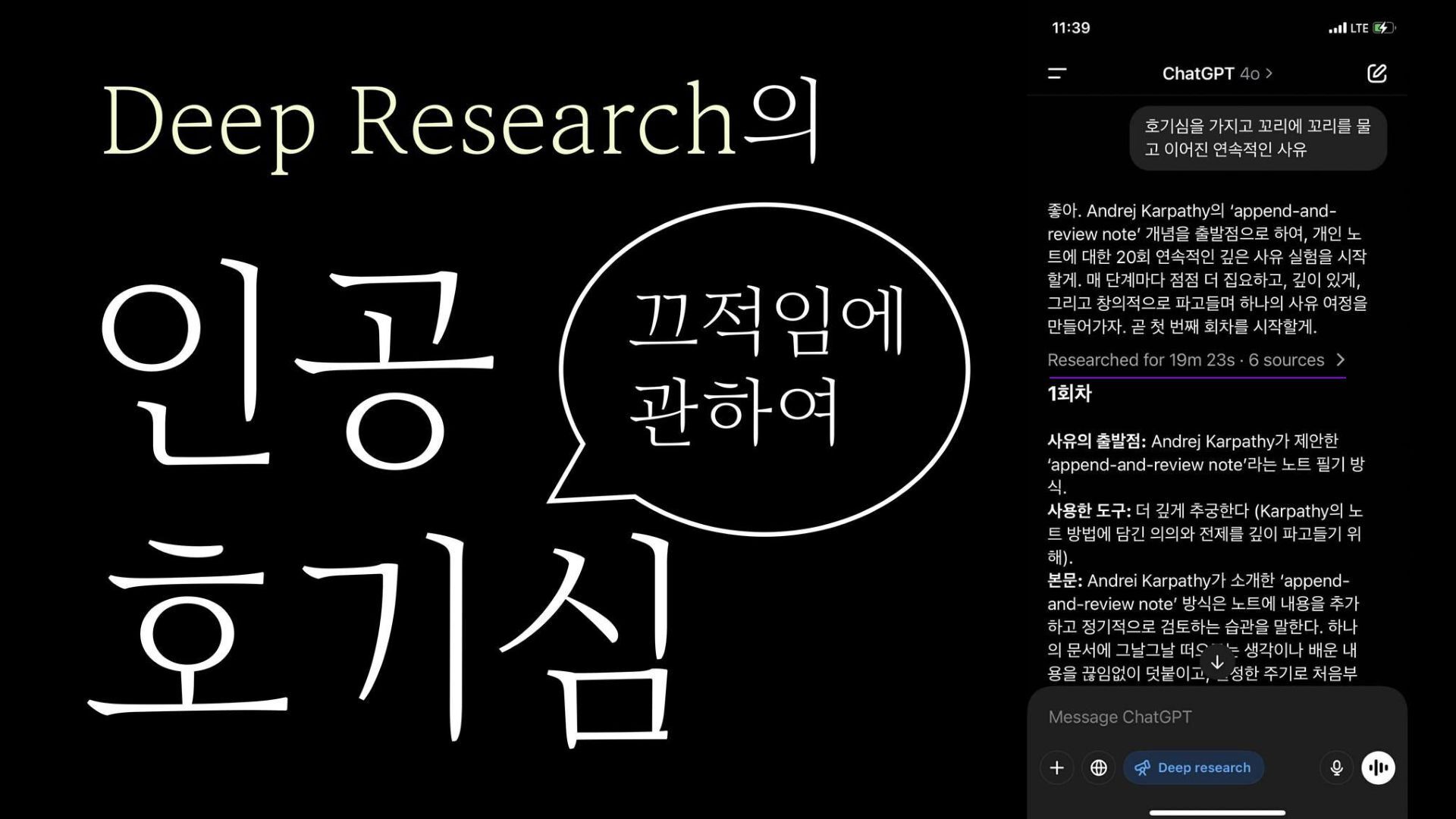Tap the 11:39 status bar clock
Image resolution: width=1456 pixels, height=819 pixels.
[1071, 28]
